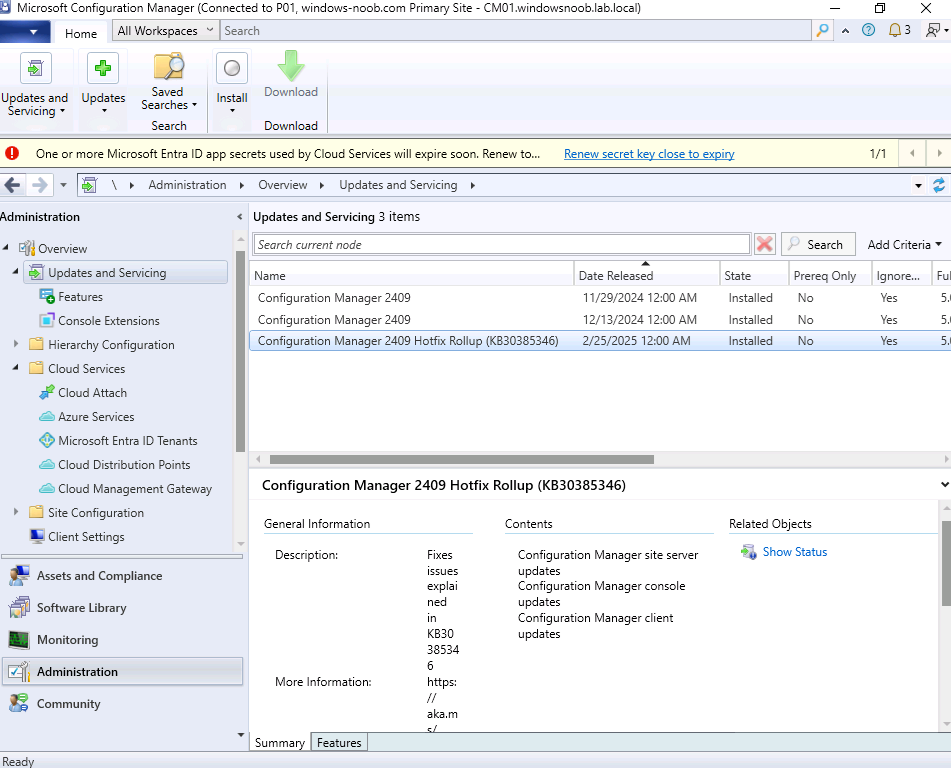This screenshot has height=768, width=951.
Task: Select the 12/13/2024 Configuration Manager 2409 row
Action: pos(600,320)
